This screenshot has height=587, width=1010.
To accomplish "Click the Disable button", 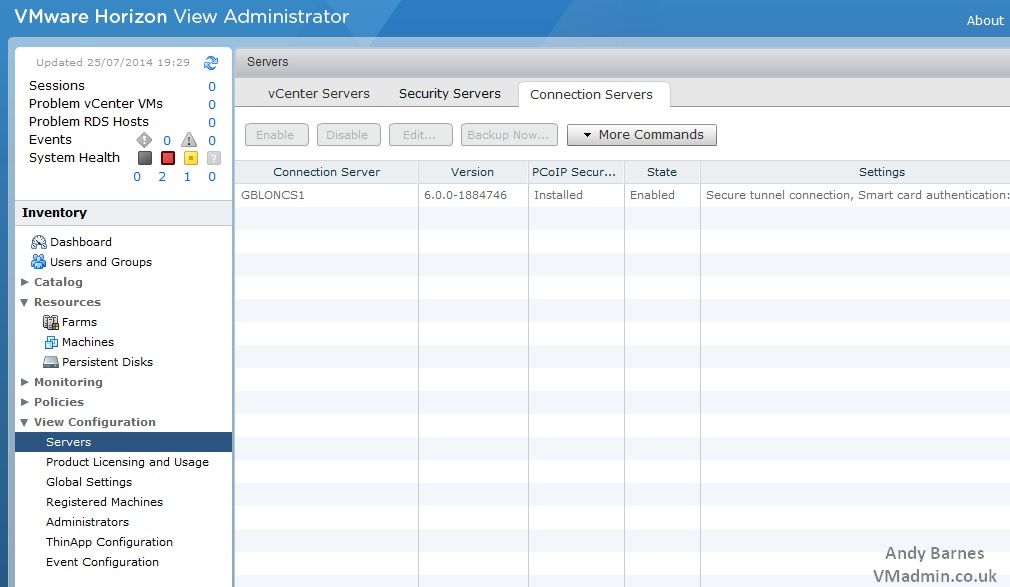I will point(348,135).
